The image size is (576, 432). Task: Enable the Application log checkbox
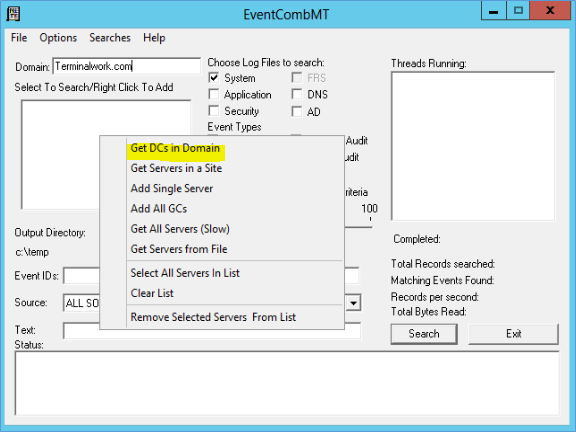point(213,94)
